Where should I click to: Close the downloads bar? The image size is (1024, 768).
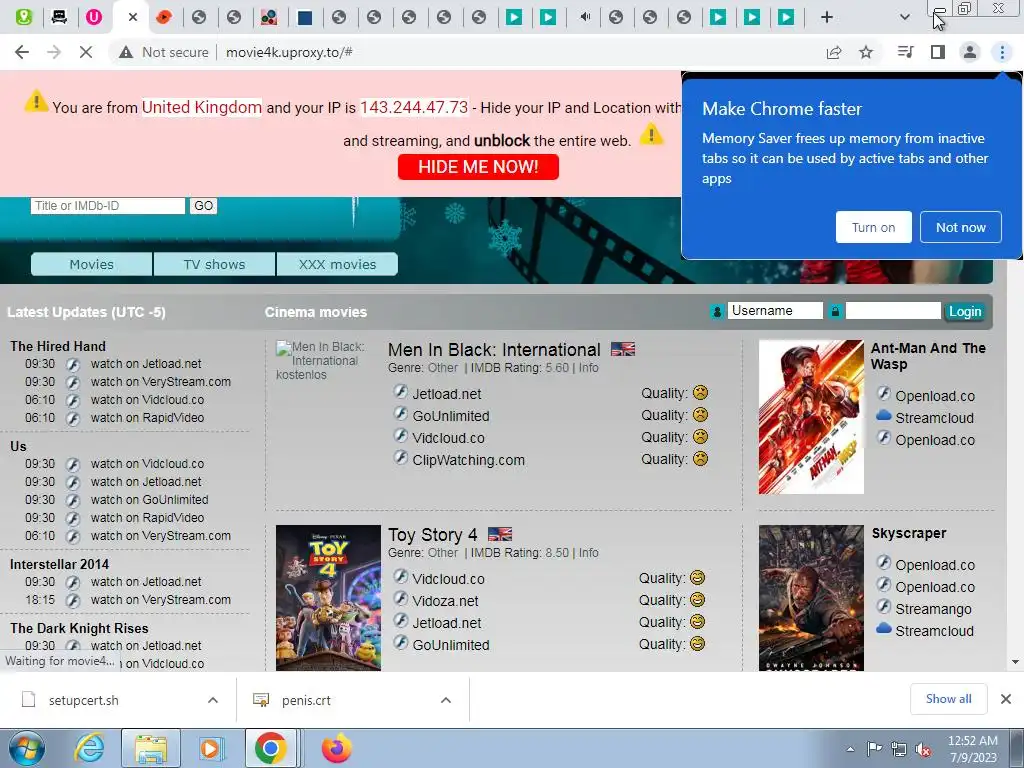(x=1006, y=699)
